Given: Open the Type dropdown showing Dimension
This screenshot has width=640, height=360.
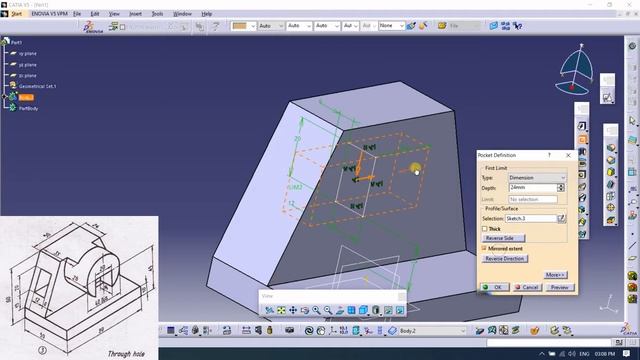Looking at the screenshot, I should pos(537,178).
